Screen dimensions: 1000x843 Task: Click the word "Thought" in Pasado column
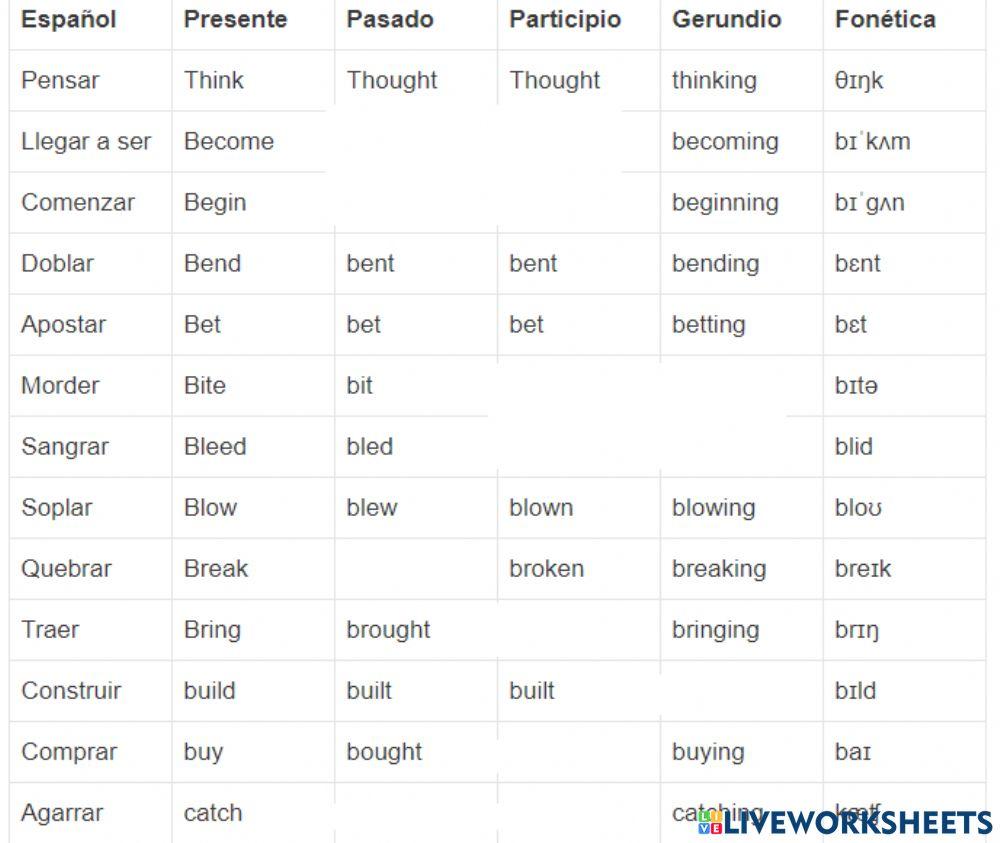392,80
